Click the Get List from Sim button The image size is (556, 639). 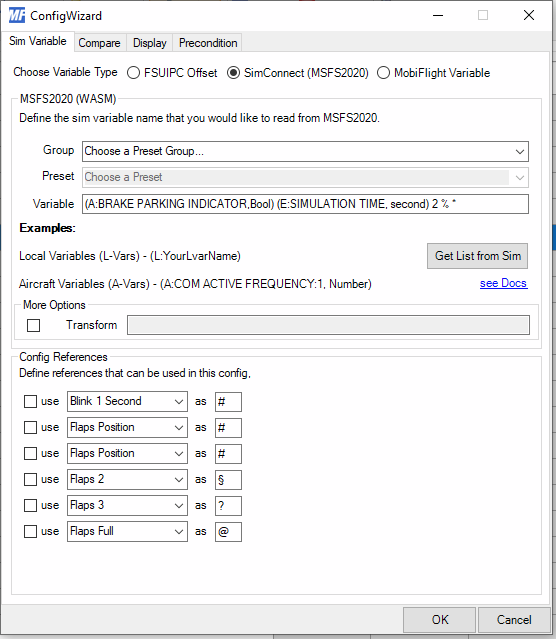click(x=477, y=256)
